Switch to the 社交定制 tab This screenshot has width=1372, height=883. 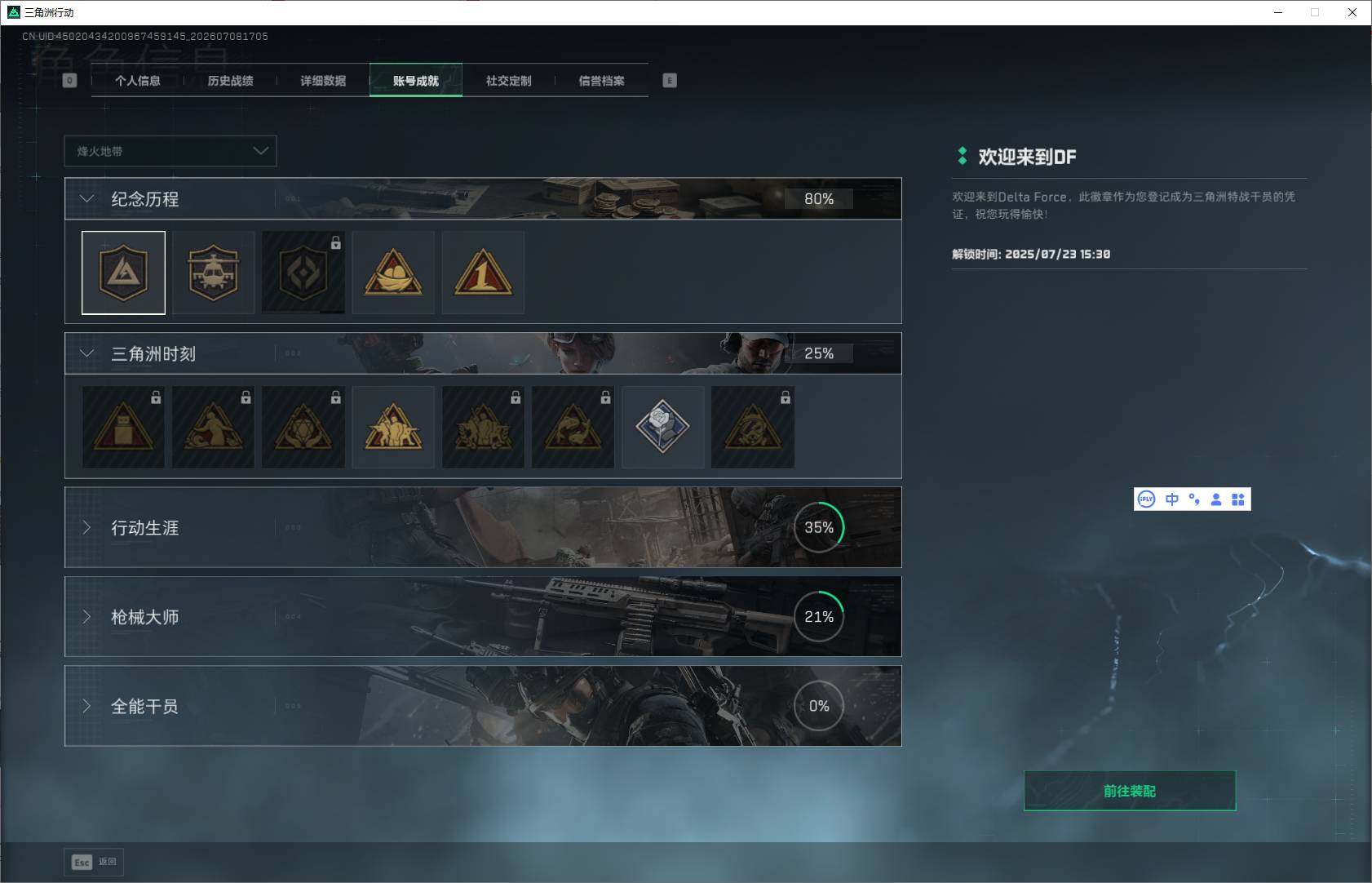509,80
